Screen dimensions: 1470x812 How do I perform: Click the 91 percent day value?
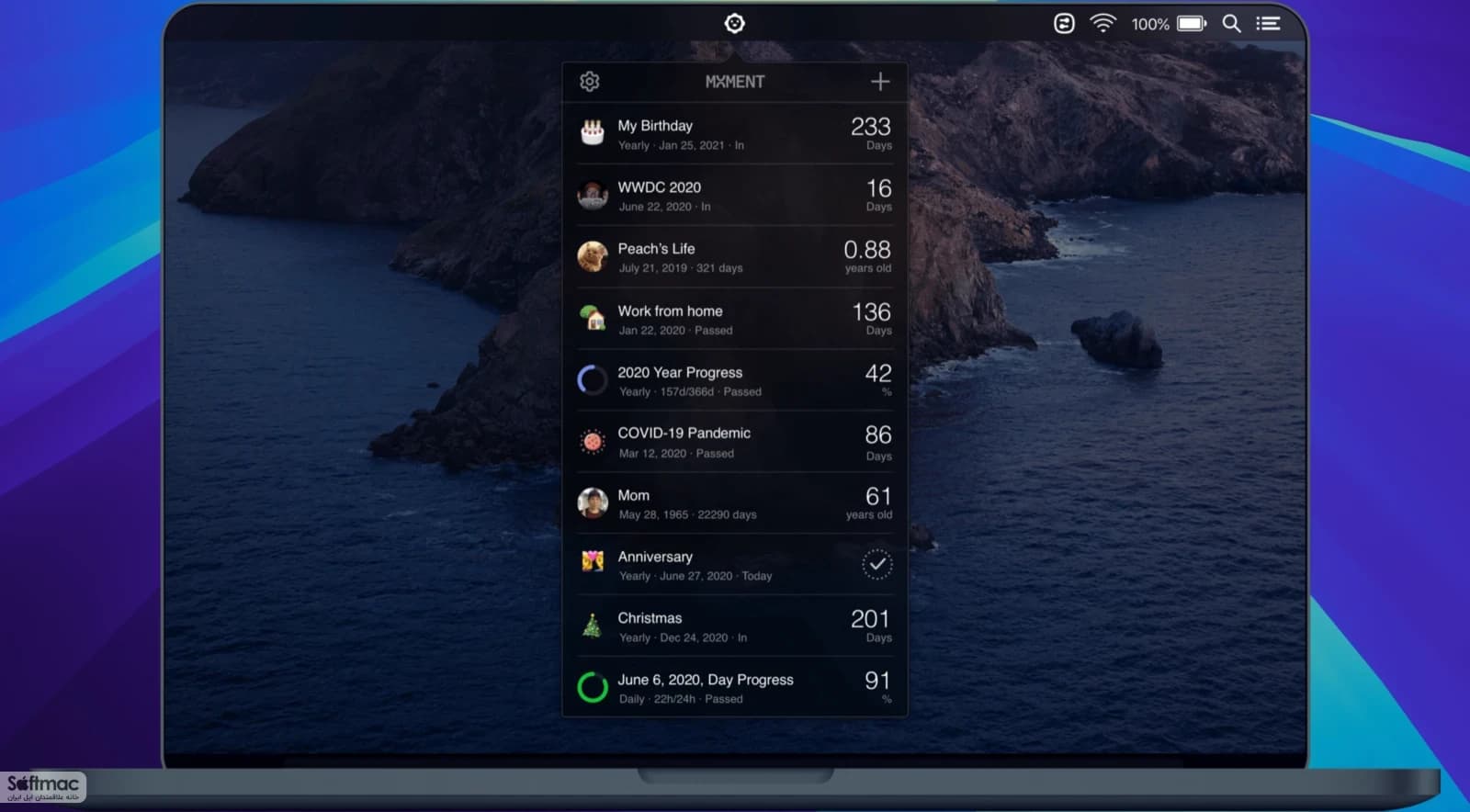coord(877,681)
